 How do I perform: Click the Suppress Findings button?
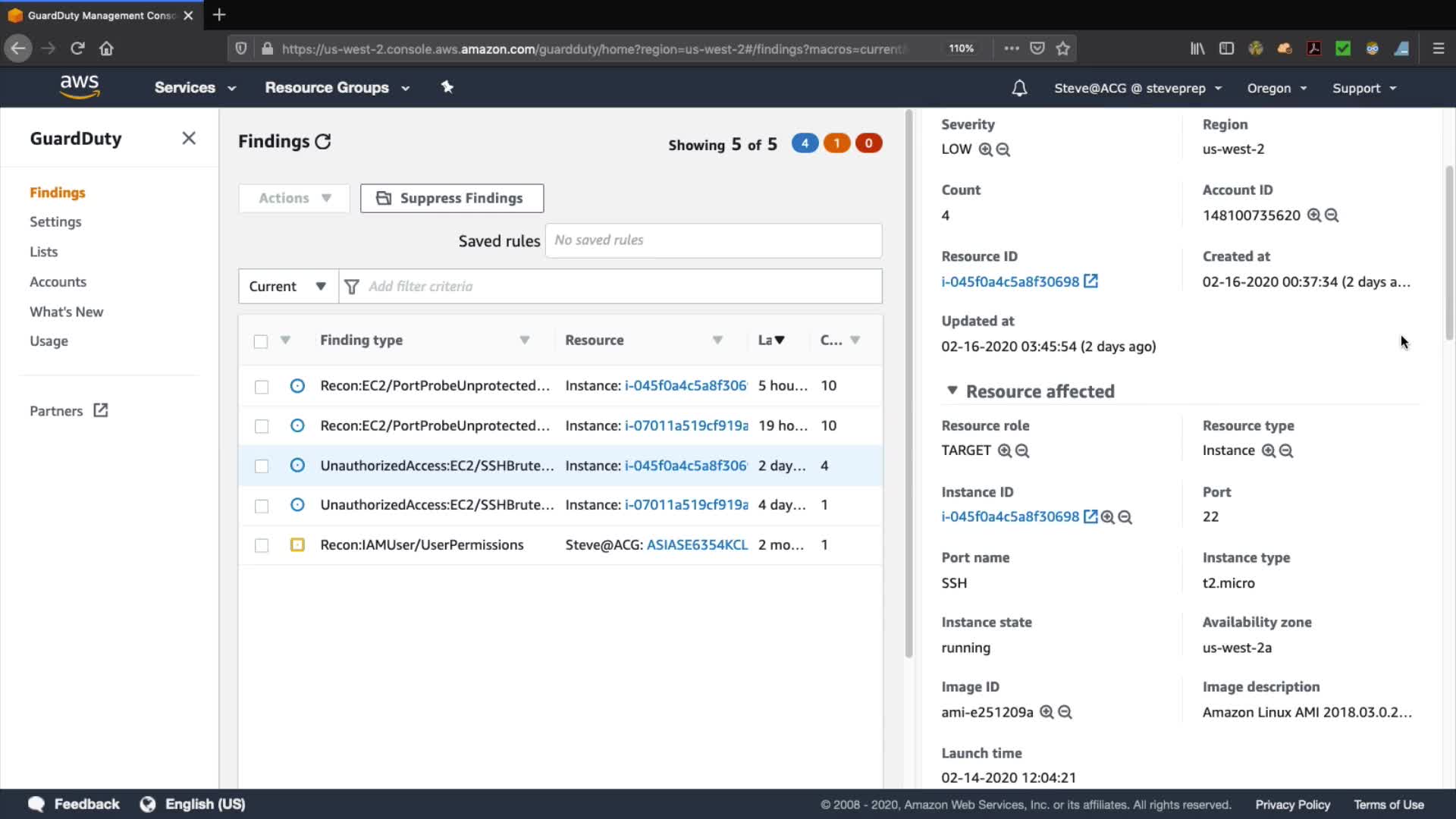[452, 198]
